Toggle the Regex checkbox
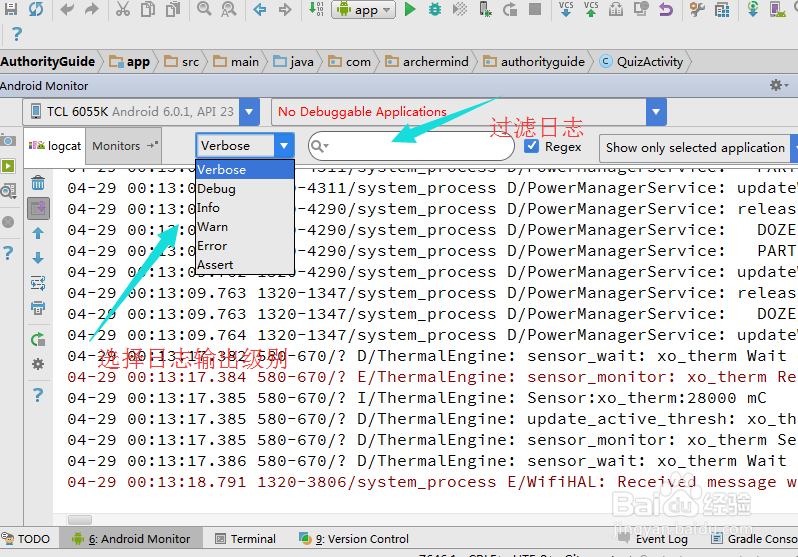The image size is (798, 557). 531,146
